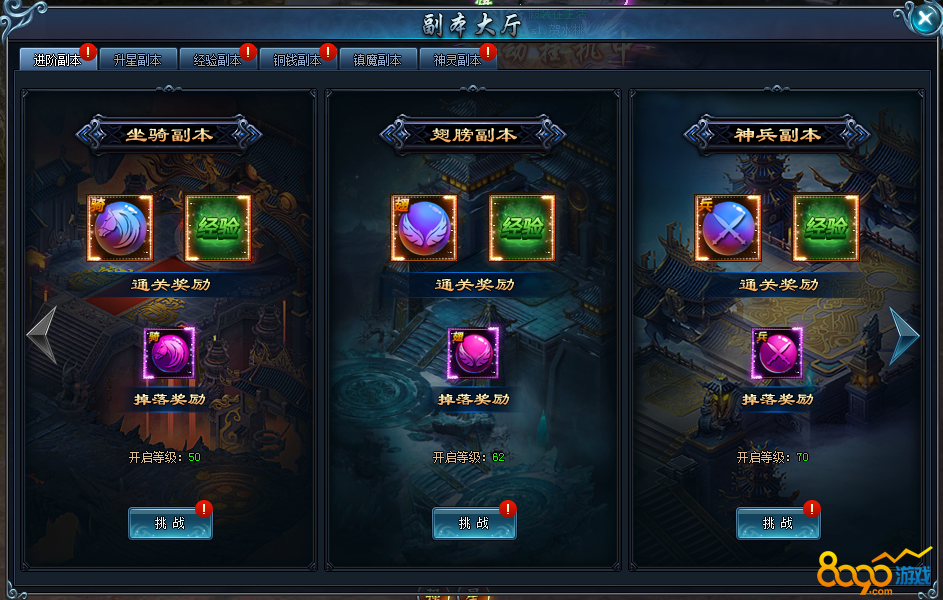This screenshot has height=600, width=943.
Task: Click the mount orb reward icon under 坐骑副本
Action: [x=120, y=228]
